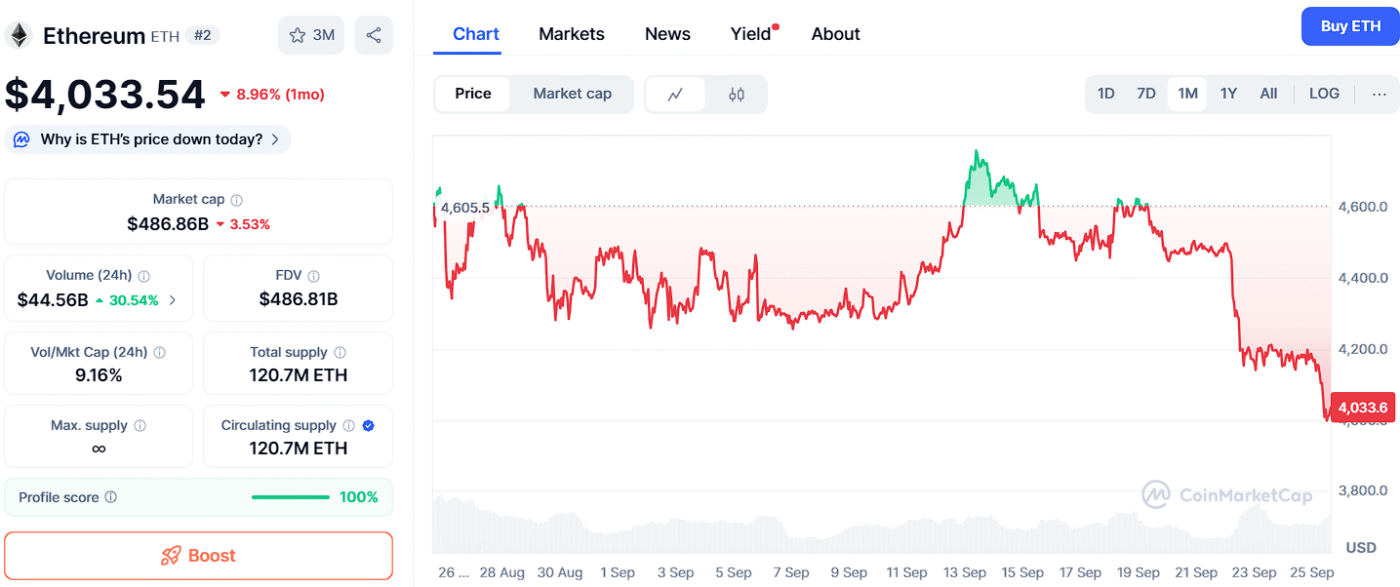Screen dimensions: 1400x587
Task: Show Market cap info tooltip icon
Action: (x=237, y=200)
